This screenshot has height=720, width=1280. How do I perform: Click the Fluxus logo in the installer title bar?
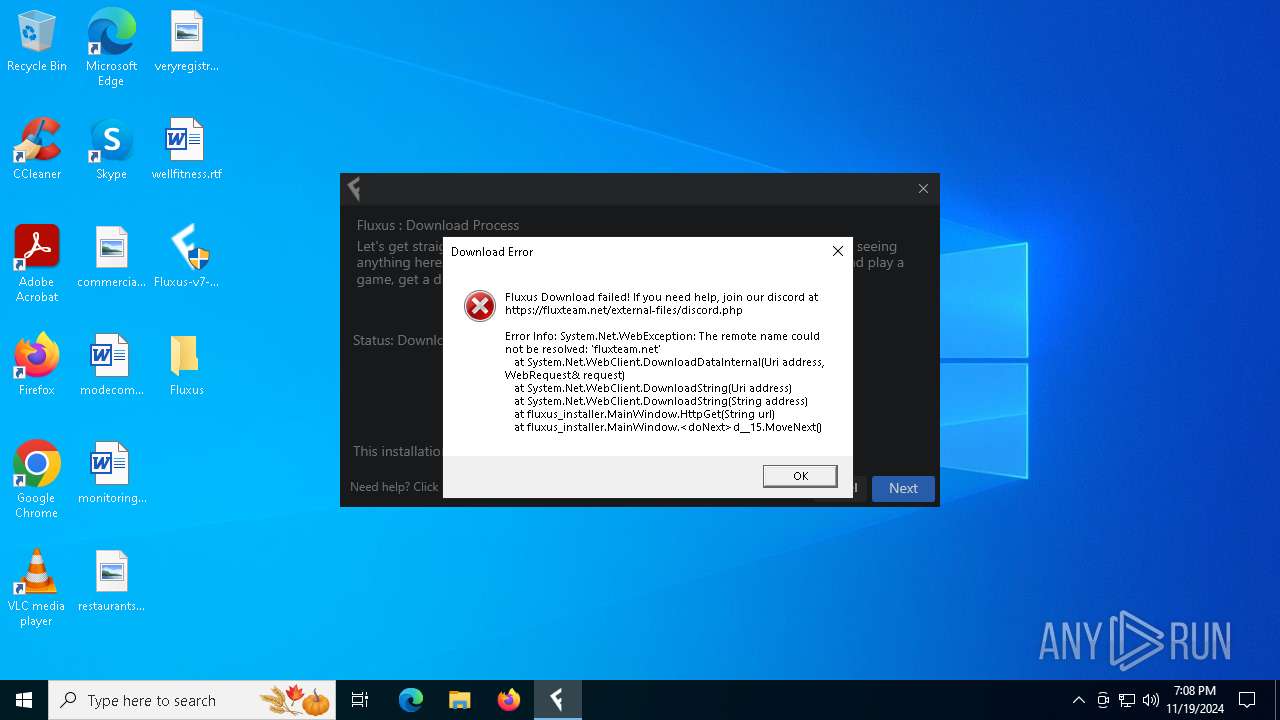coord(354,188)
